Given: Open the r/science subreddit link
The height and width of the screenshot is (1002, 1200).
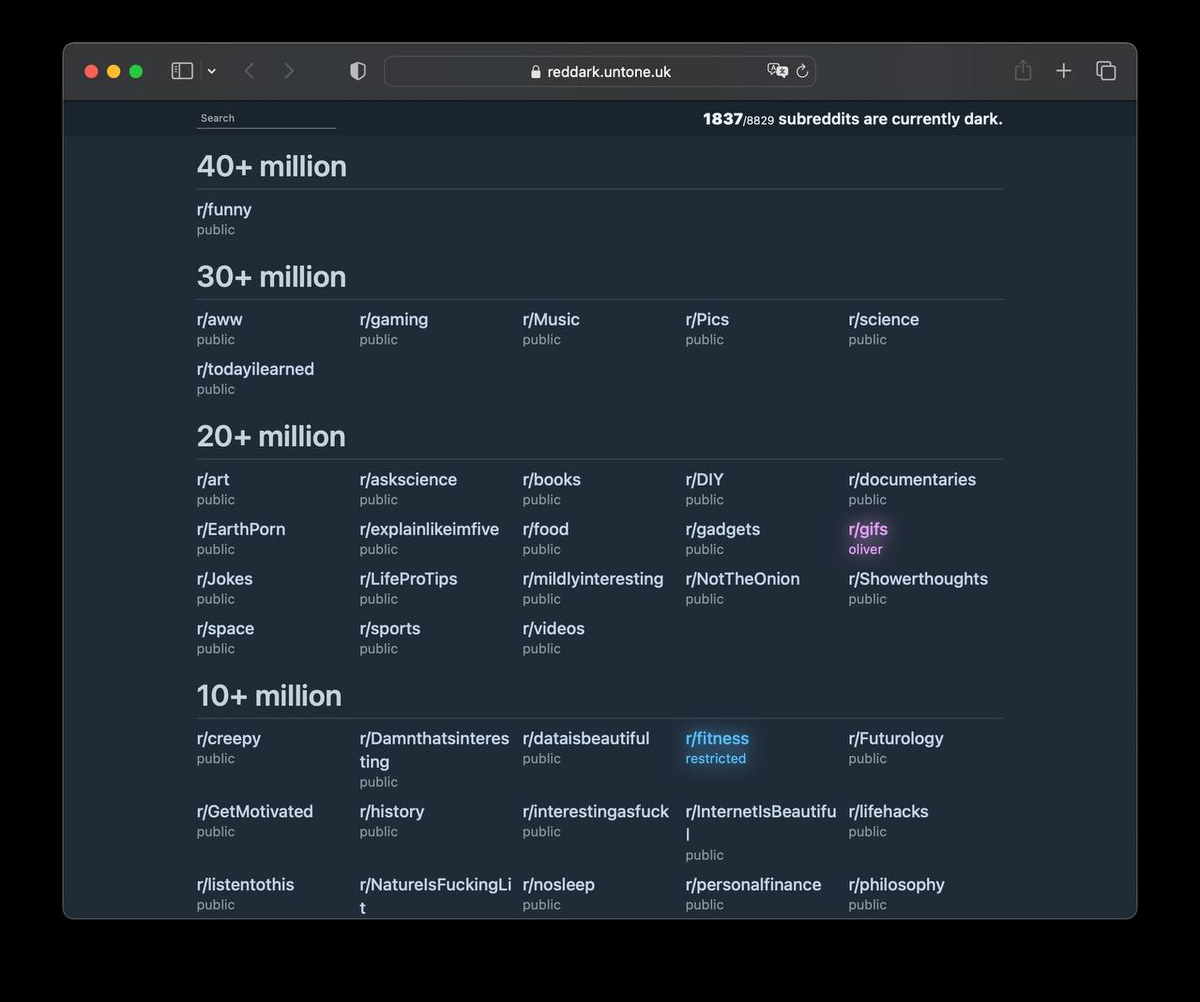Looking at the screenshot, I should click(x=884, y=320).
